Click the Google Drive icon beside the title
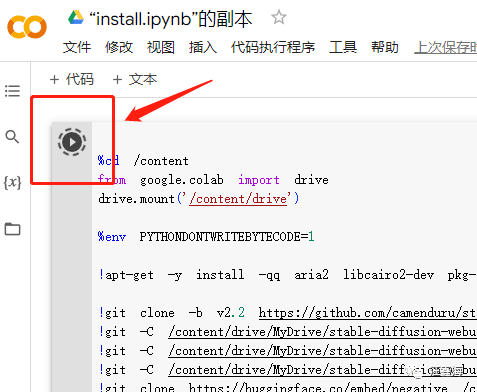 76,18
